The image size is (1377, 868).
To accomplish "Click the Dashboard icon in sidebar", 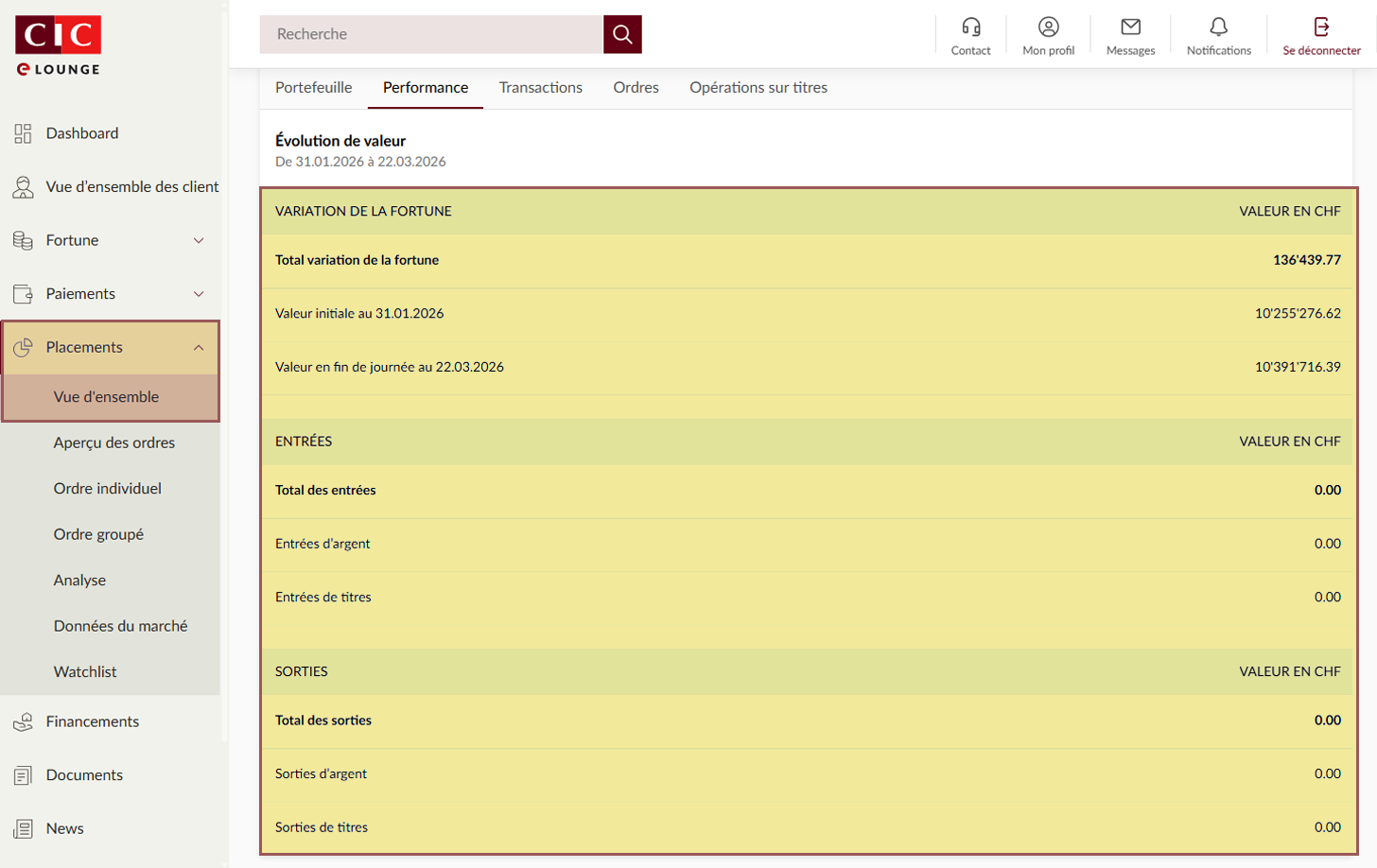I will click(23, 133).
